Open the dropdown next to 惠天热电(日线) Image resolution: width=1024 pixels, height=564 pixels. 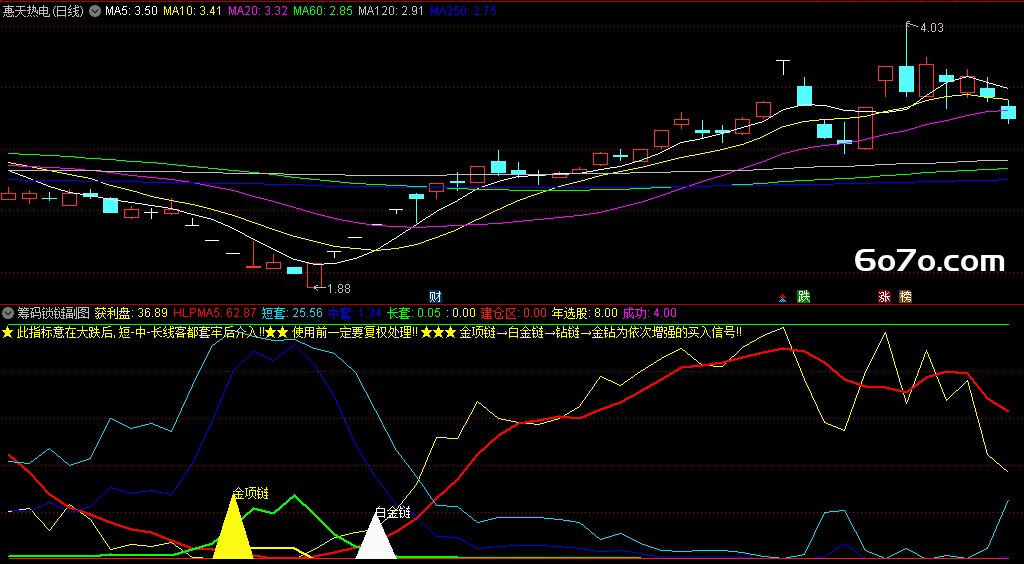(95, 11)
